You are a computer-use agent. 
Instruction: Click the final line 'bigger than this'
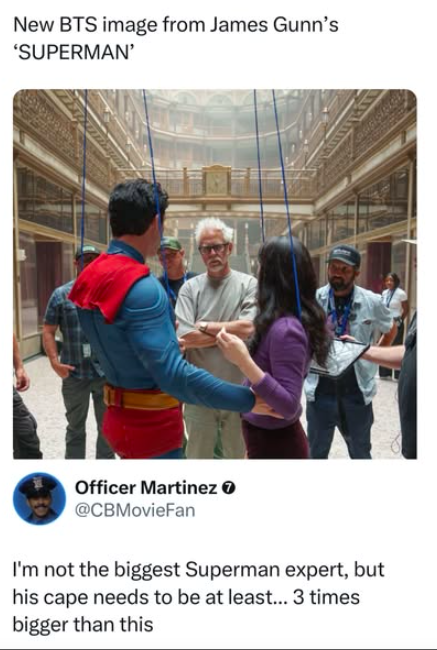pyautogui.click(x=83, y=624)
